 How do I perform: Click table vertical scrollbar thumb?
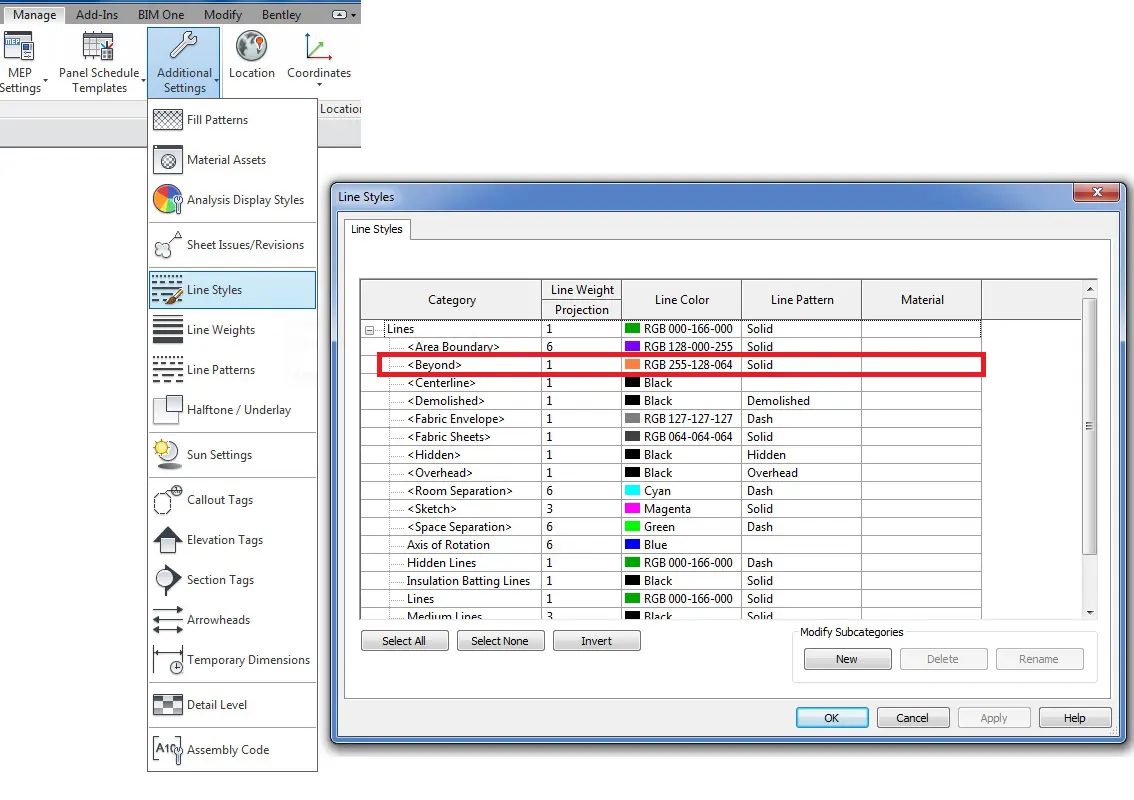tap(1090, 426)
